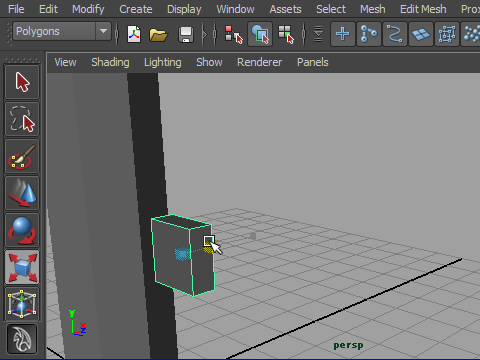Screen dimensions: 480x360
Task: Open the Select menu
Action: point(331,9)
